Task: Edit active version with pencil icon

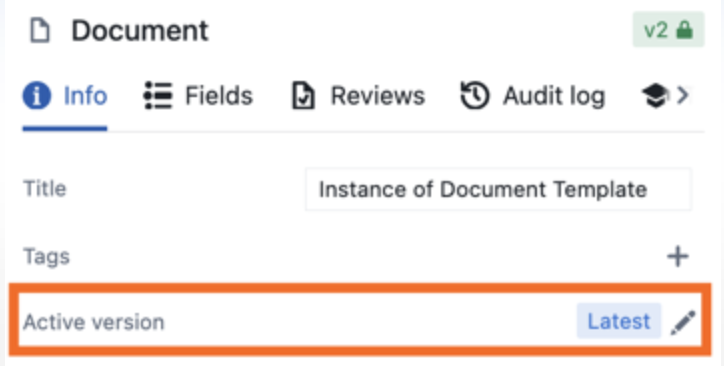Action: [x=683, y=322]
